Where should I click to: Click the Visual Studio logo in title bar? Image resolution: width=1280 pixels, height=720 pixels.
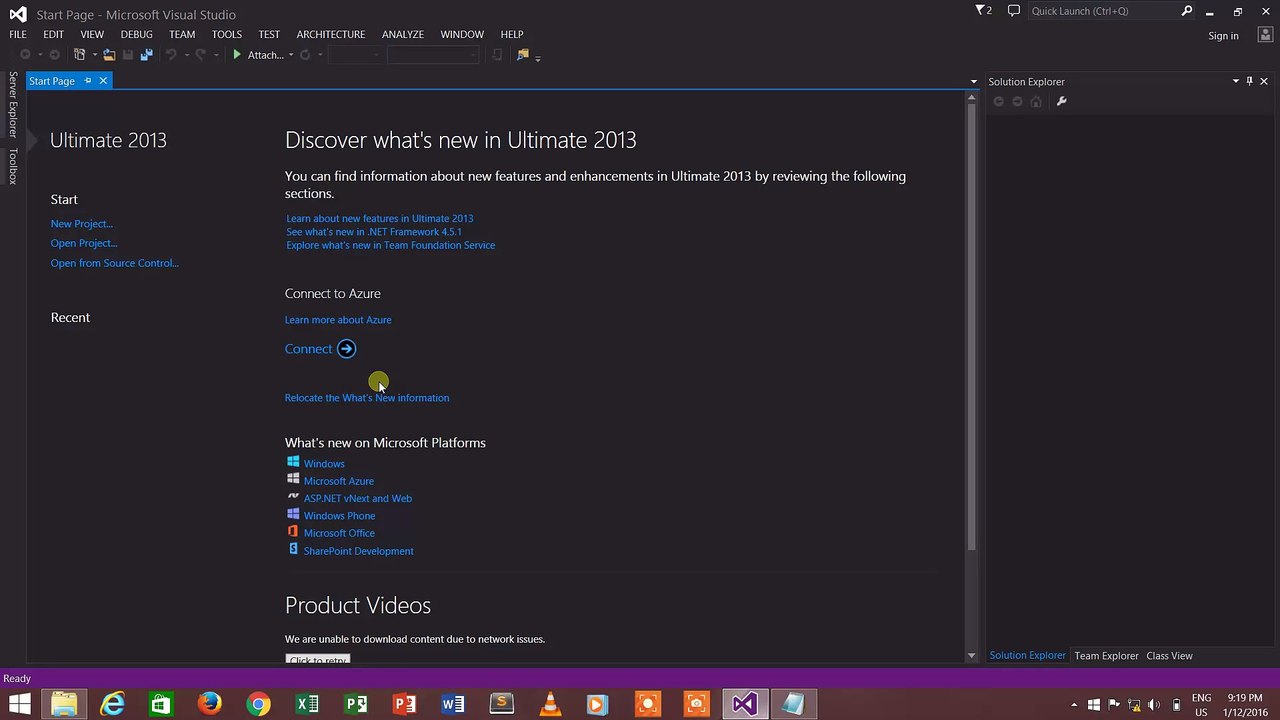pos(18,14)
